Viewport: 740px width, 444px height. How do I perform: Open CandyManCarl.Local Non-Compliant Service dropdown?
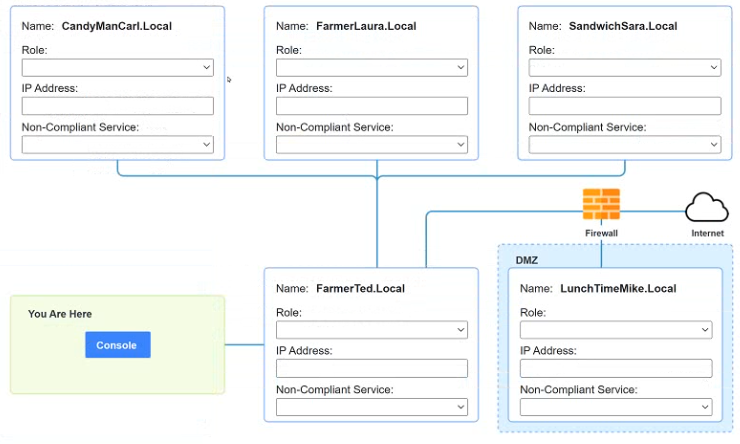click(x=118, y=144)
